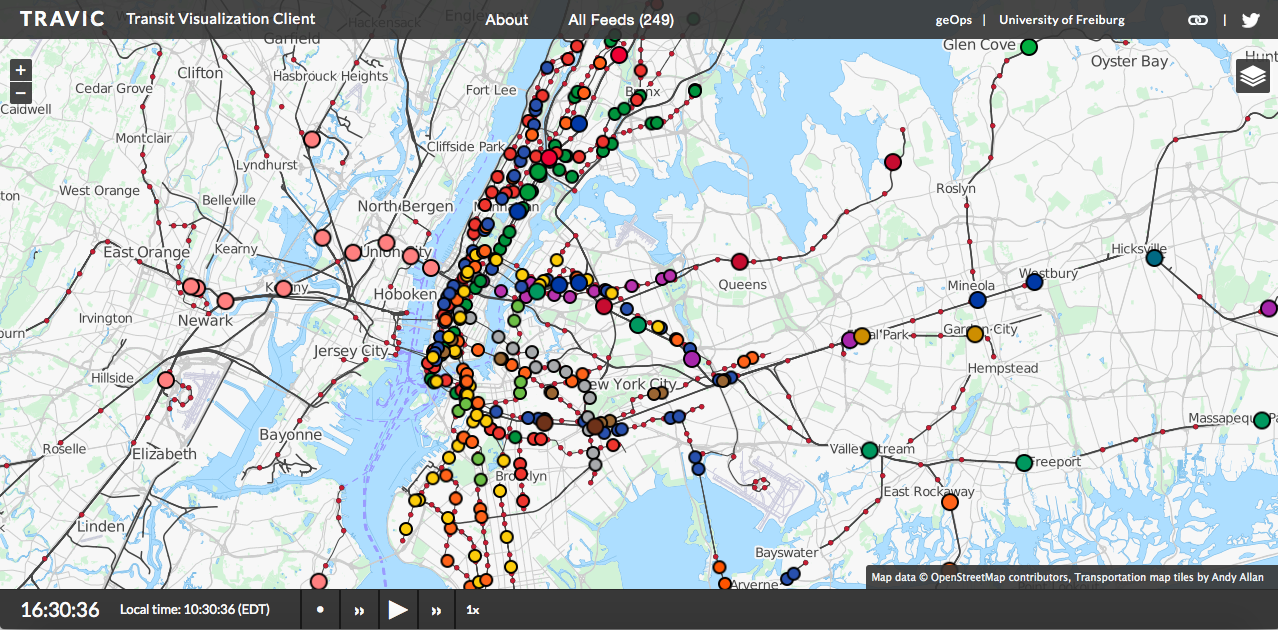
Task: Zoom out with the minus button
Action: pos(22,93)
